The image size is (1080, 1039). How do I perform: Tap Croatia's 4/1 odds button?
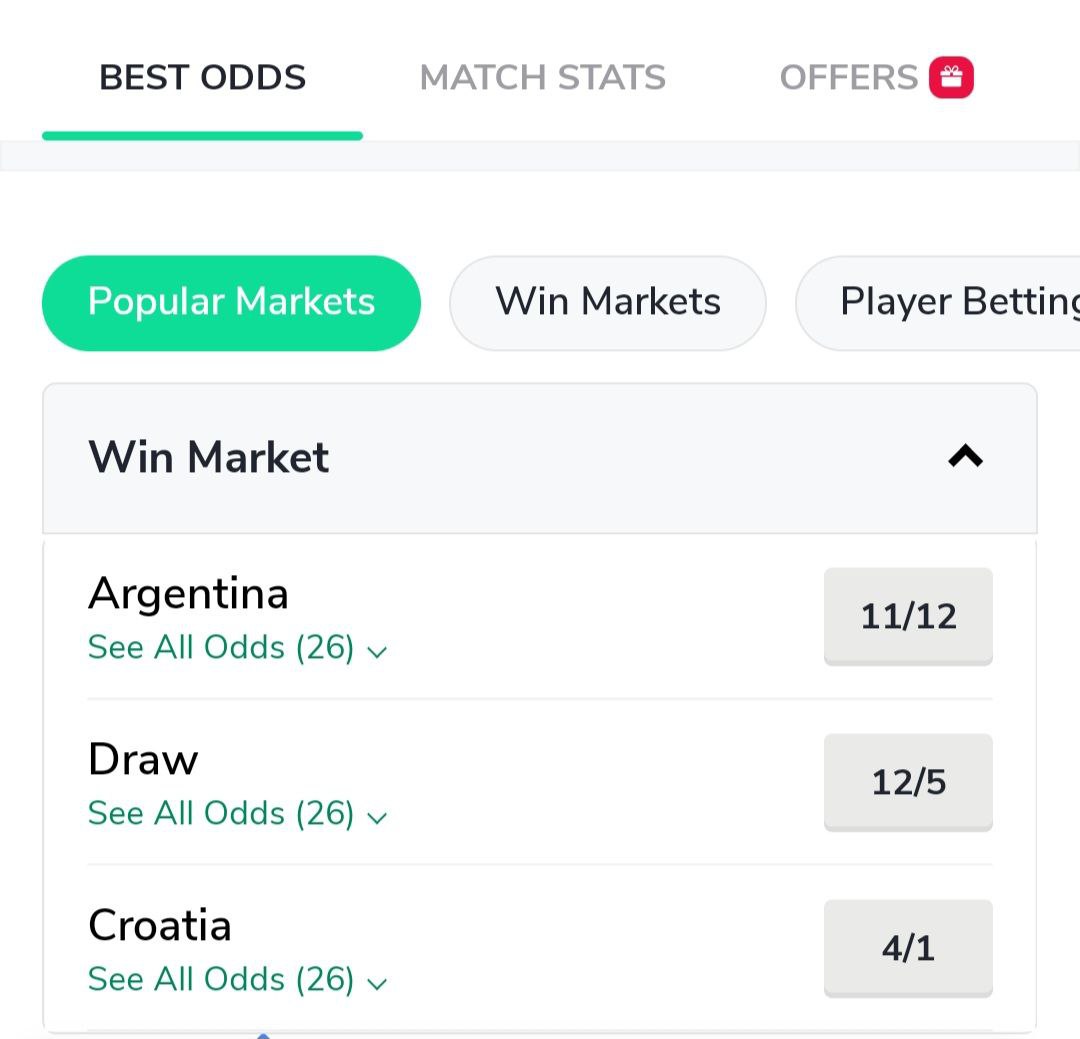[908, 948]
